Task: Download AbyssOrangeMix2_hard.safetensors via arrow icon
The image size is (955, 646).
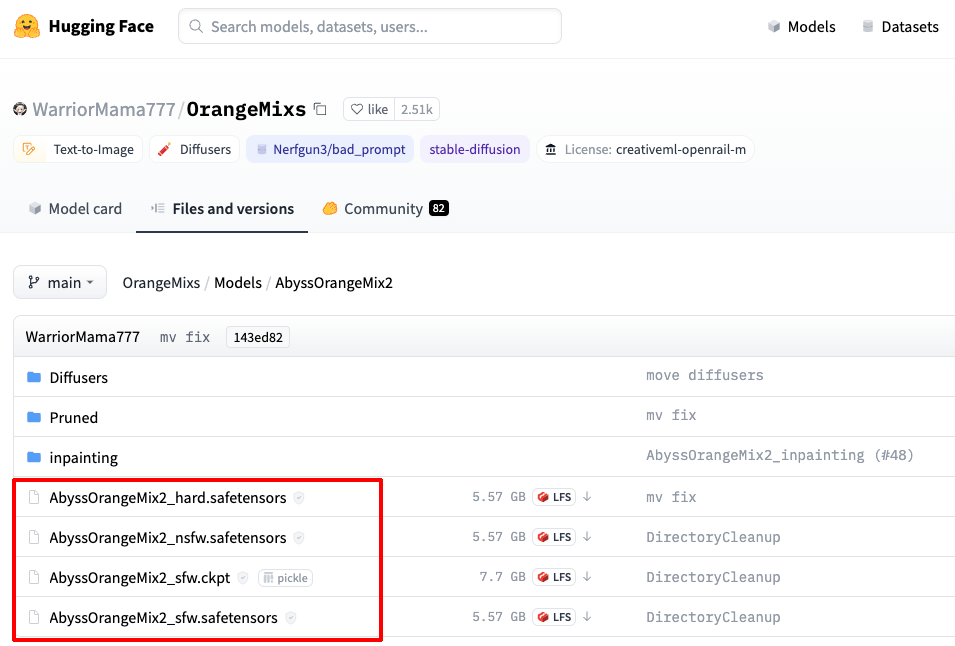Action: tap(587, 497)
